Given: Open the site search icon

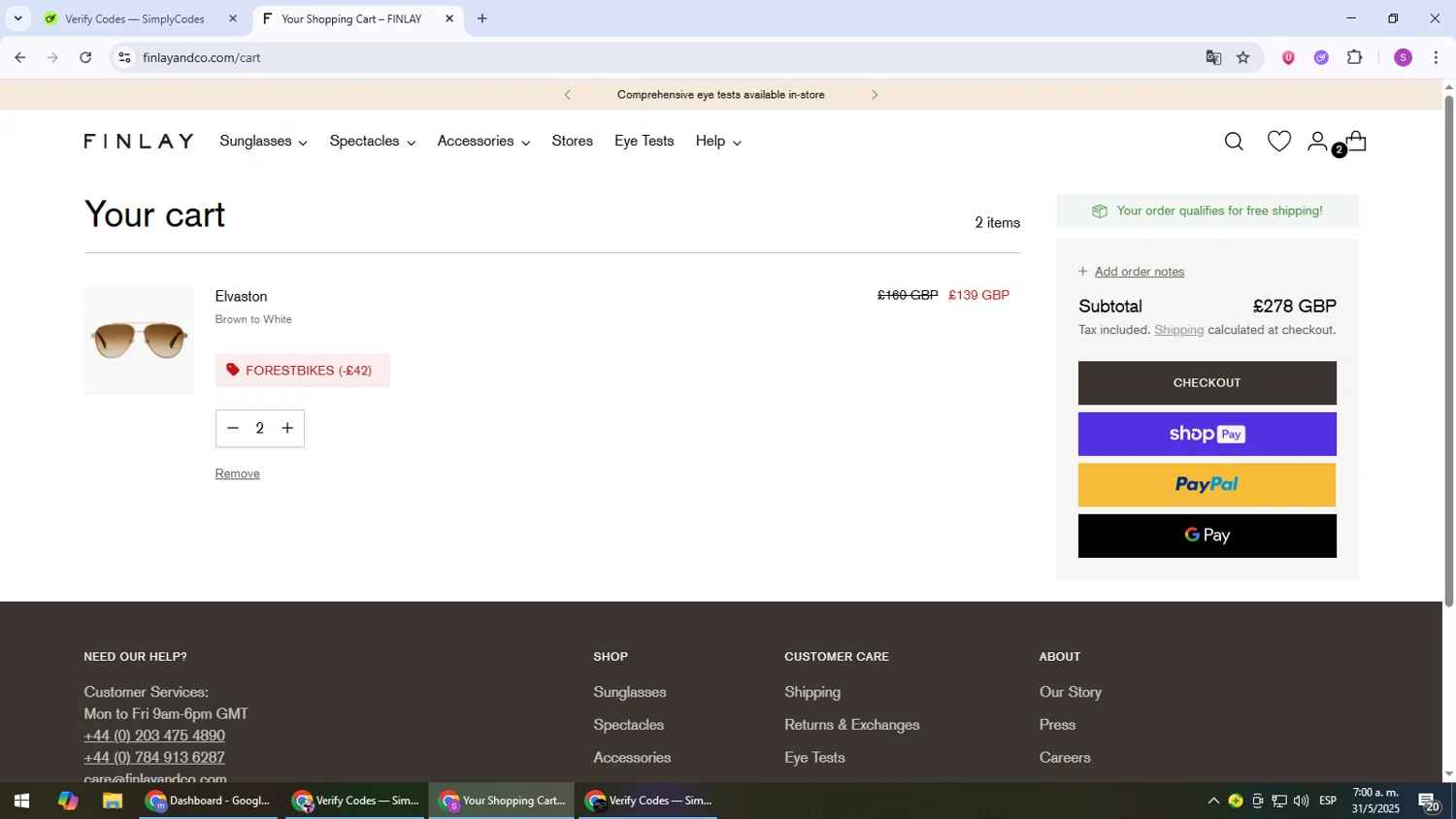Looking at the screenshot, I should coord(1234,142).
